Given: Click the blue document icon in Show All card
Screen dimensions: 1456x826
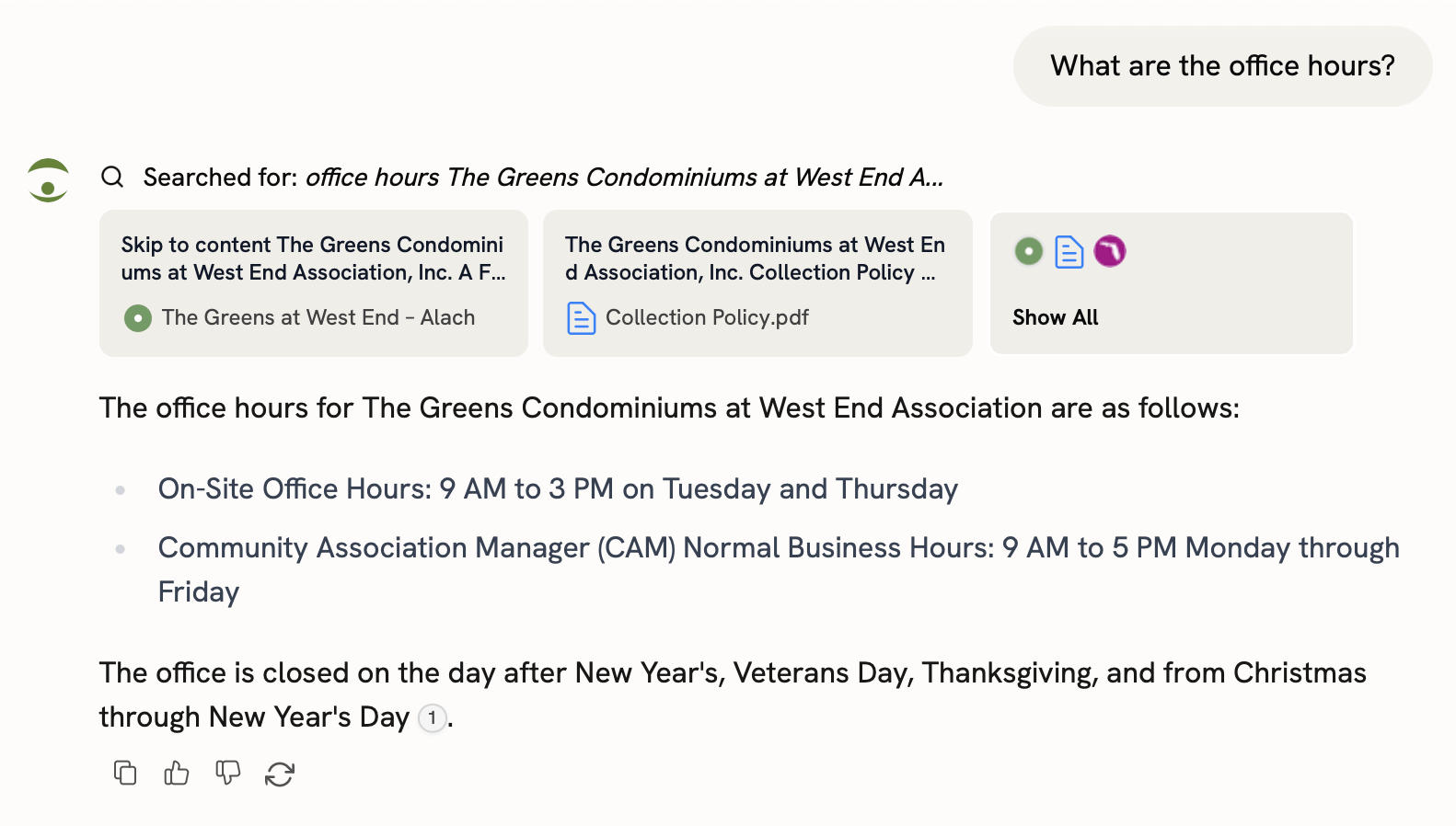Looking at the screenshot, I should [1069, 251].
